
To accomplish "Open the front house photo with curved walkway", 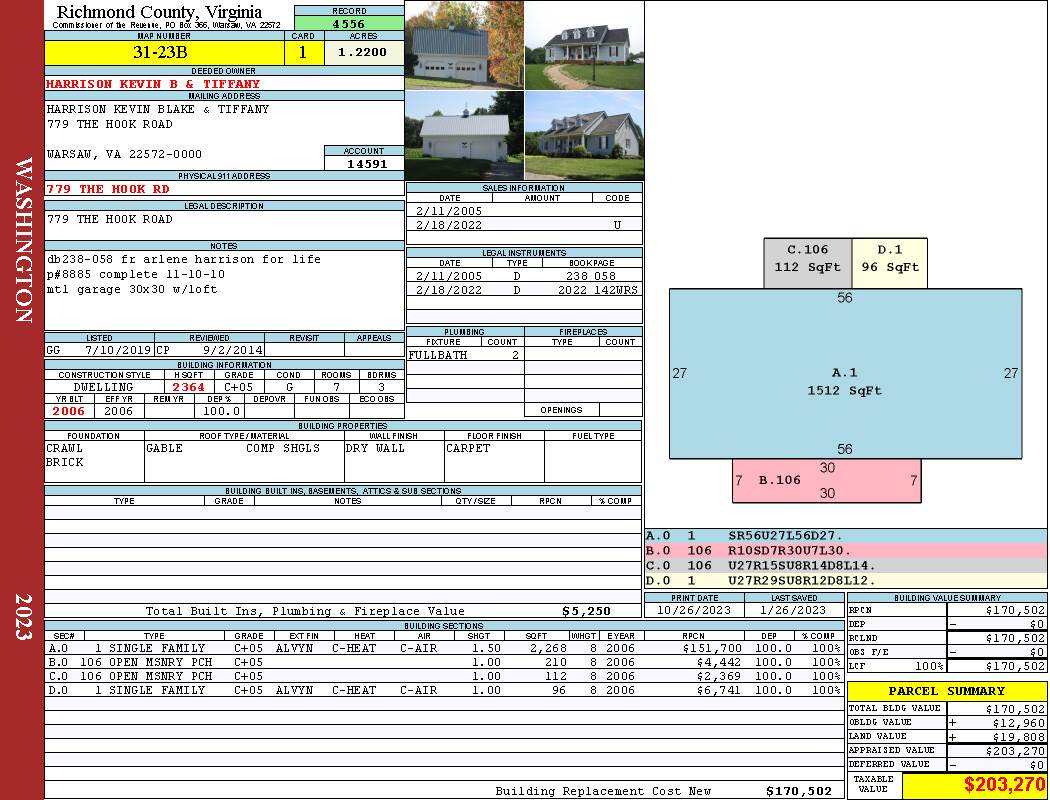I will click(585, 45).
